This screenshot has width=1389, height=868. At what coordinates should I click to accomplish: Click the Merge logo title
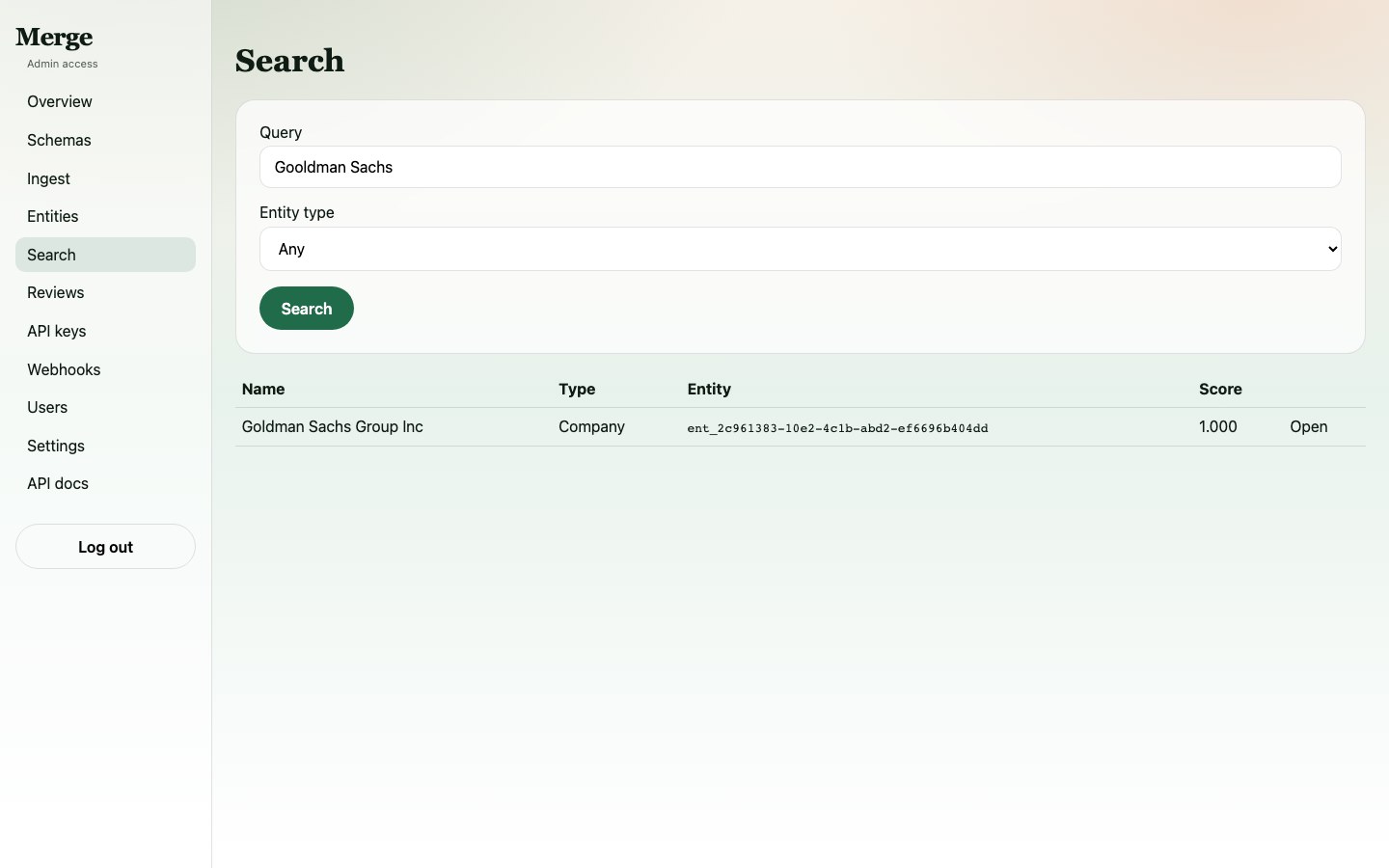(x=54, y=38)
